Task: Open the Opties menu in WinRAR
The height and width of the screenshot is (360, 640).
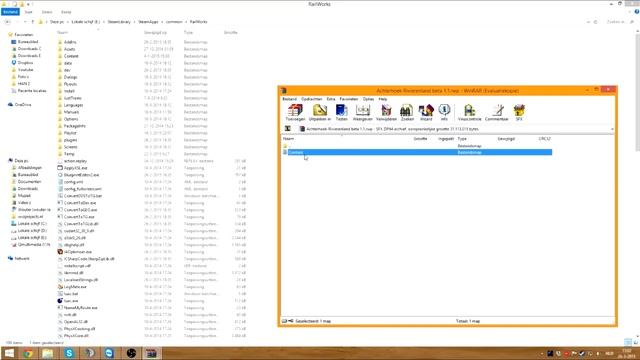Action: [x=368, y=99]
